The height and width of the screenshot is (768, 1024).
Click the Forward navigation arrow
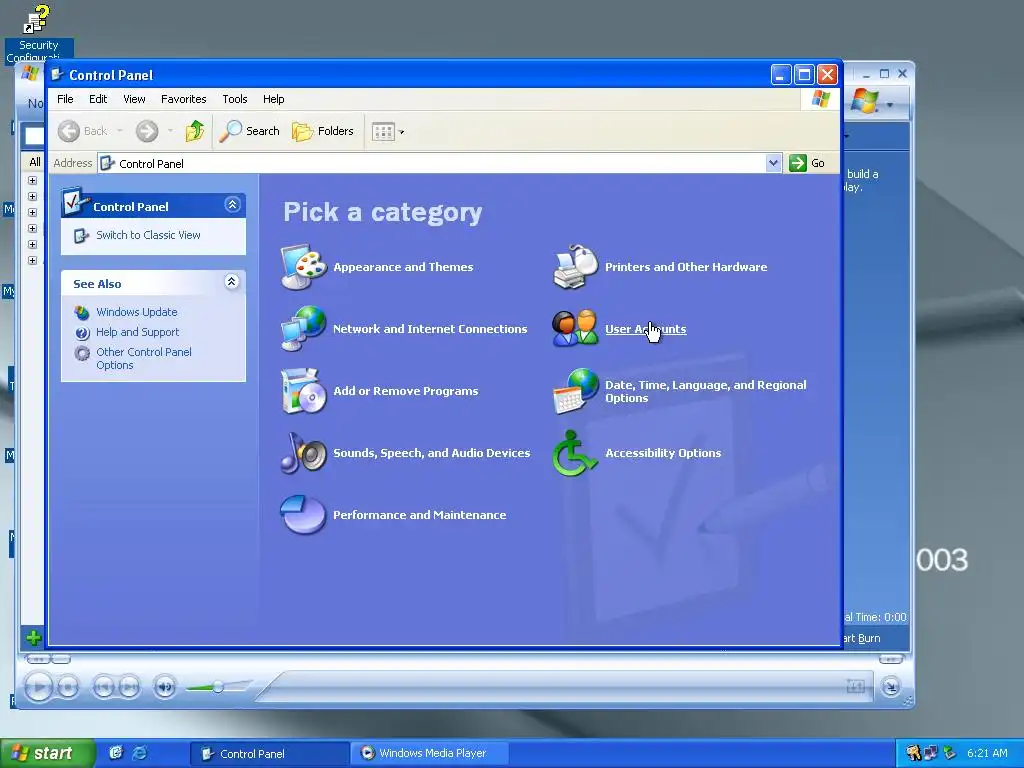[147, 131]
